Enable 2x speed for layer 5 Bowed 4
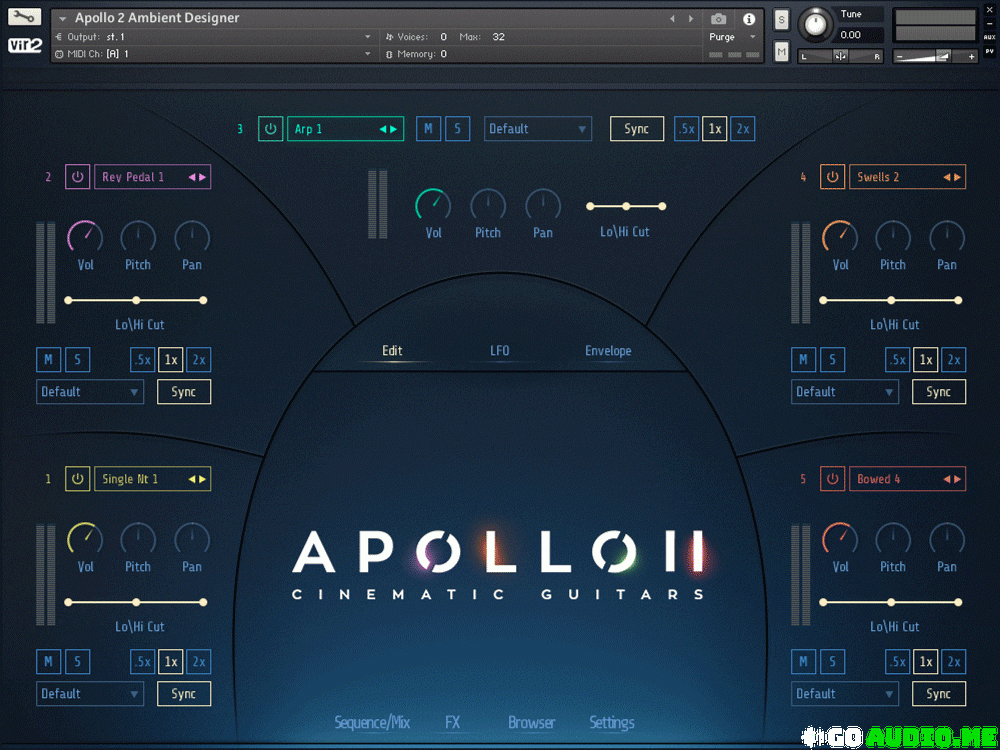1000x750 pixels. coord(954,662)
